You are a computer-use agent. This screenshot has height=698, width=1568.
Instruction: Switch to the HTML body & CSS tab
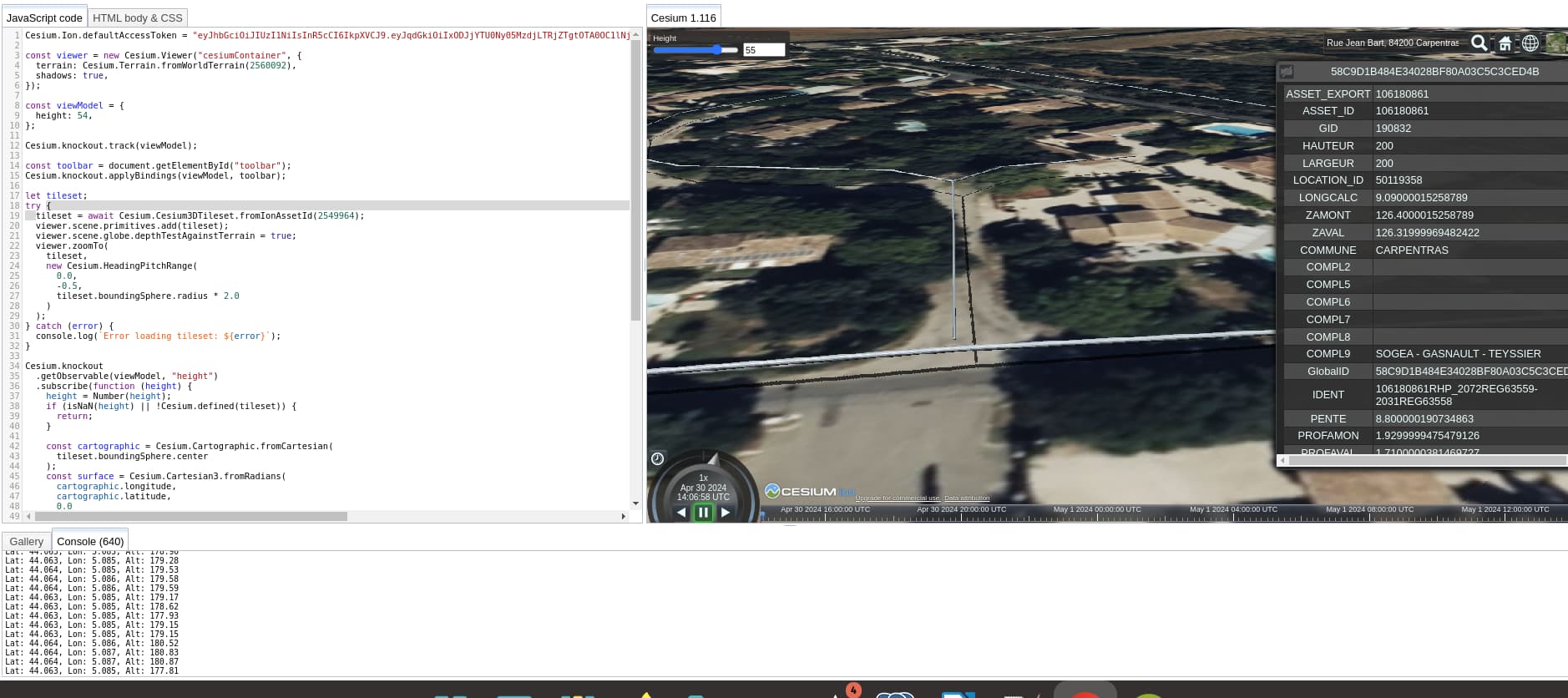(138, 18)
